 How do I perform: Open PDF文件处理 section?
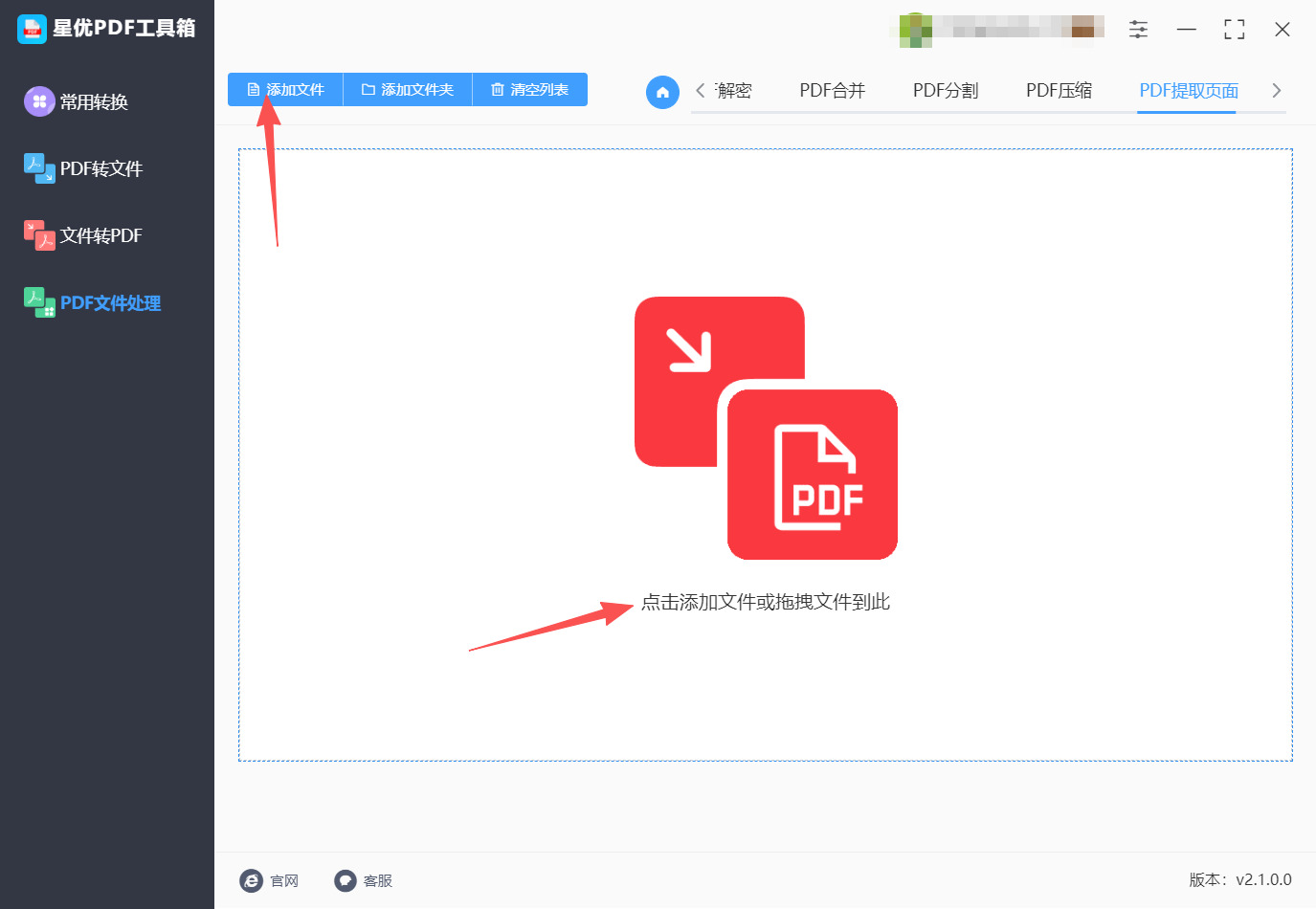tap(93, 302)
